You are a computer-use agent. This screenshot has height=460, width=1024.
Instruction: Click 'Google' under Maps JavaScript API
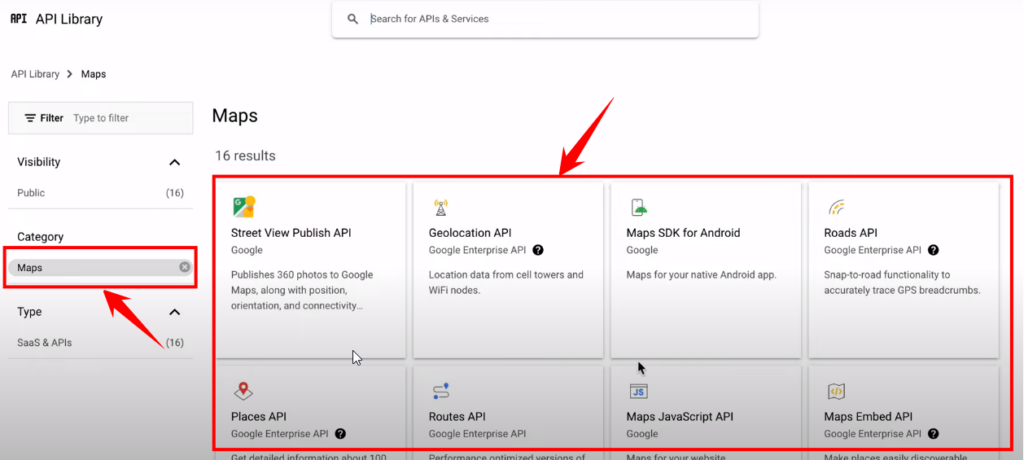(642, 433)
